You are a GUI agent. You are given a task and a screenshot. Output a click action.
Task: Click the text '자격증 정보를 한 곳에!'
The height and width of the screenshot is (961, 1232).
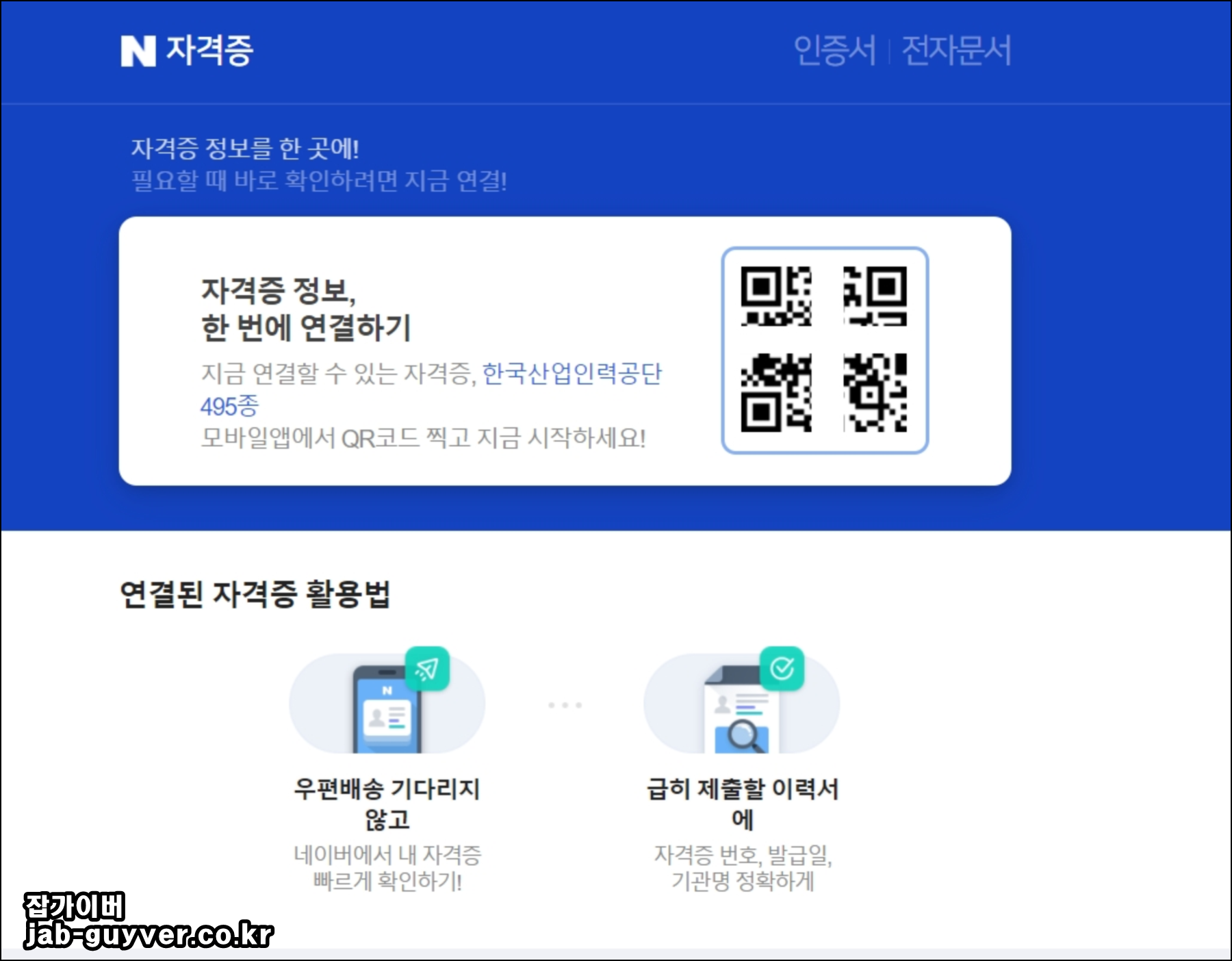point(245,148)
